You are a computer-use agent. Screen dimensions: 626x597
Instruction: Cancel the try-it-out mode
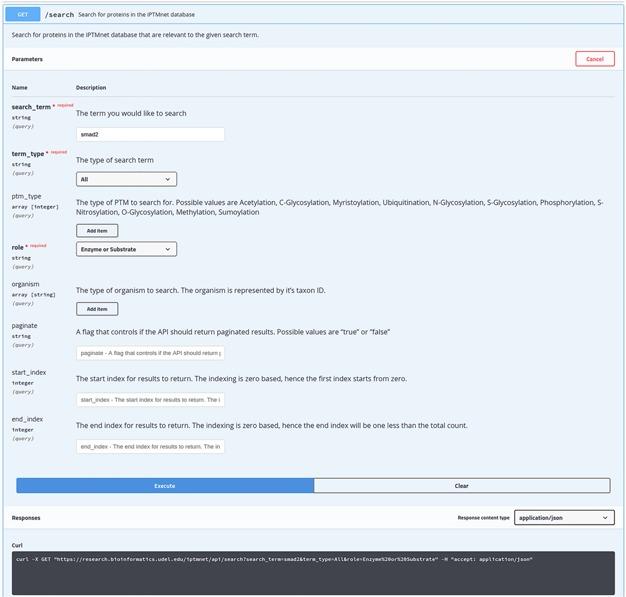pyautogui.click(x=594, y=59)
